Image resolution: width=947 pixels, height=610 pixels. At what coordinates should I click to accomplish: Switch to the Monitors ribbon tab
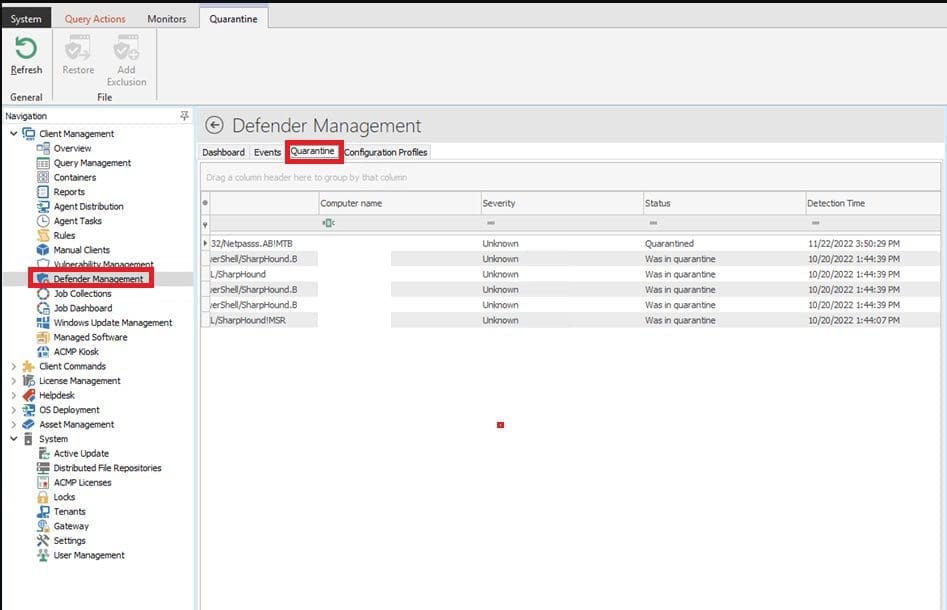pyautogui.click(x=167, y=19)
